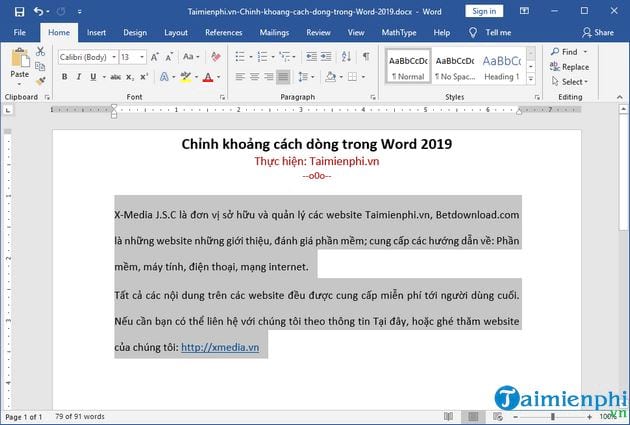Toggle Italic formatting
Image resolution: width=630 pixels, height=425 pixels.
pos(79,77)
